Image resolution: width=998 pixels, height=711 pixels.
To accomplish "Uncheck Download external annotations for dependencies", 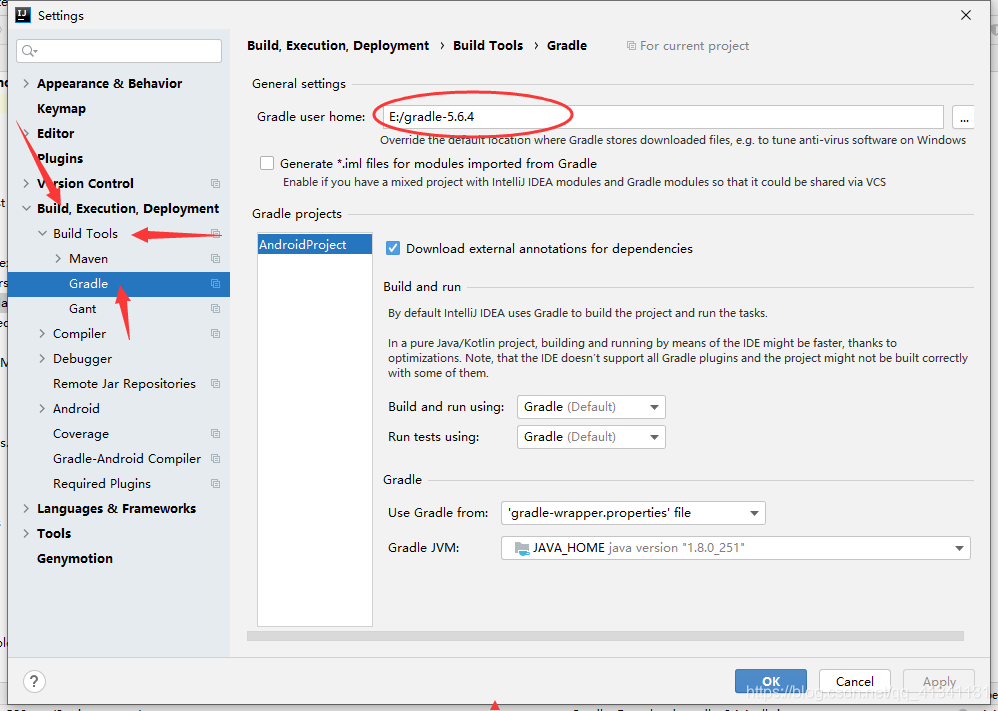I will point(393,248).
